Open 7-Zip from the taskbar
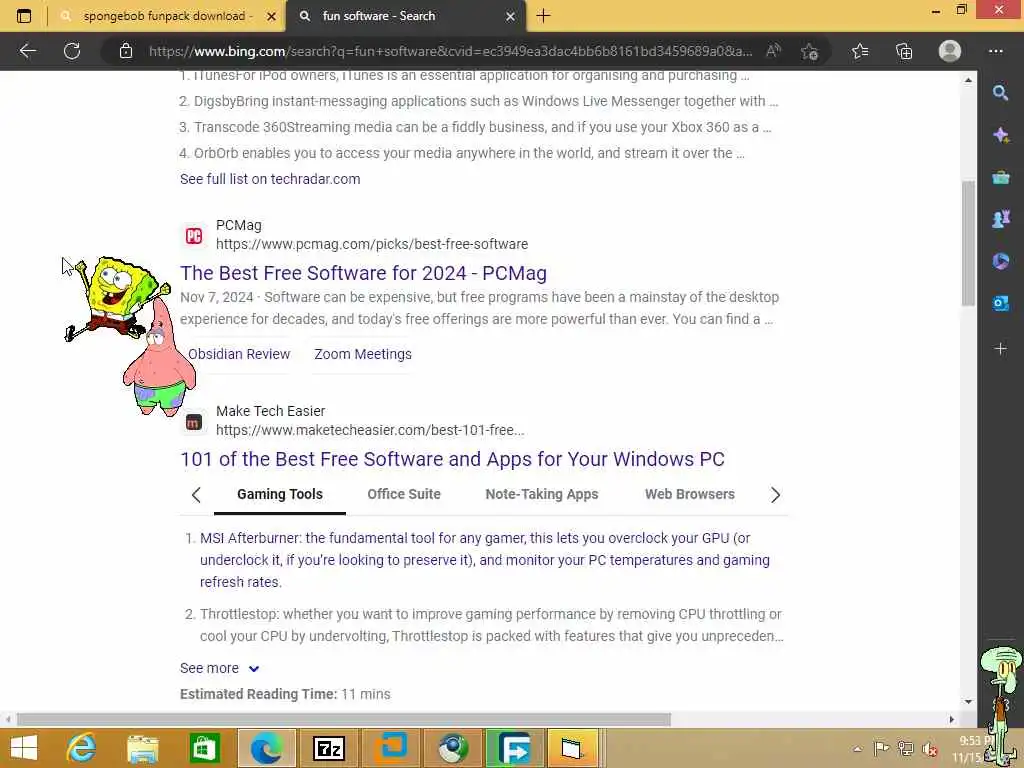The image size is (1024, 768). click(x=328, y=748)
